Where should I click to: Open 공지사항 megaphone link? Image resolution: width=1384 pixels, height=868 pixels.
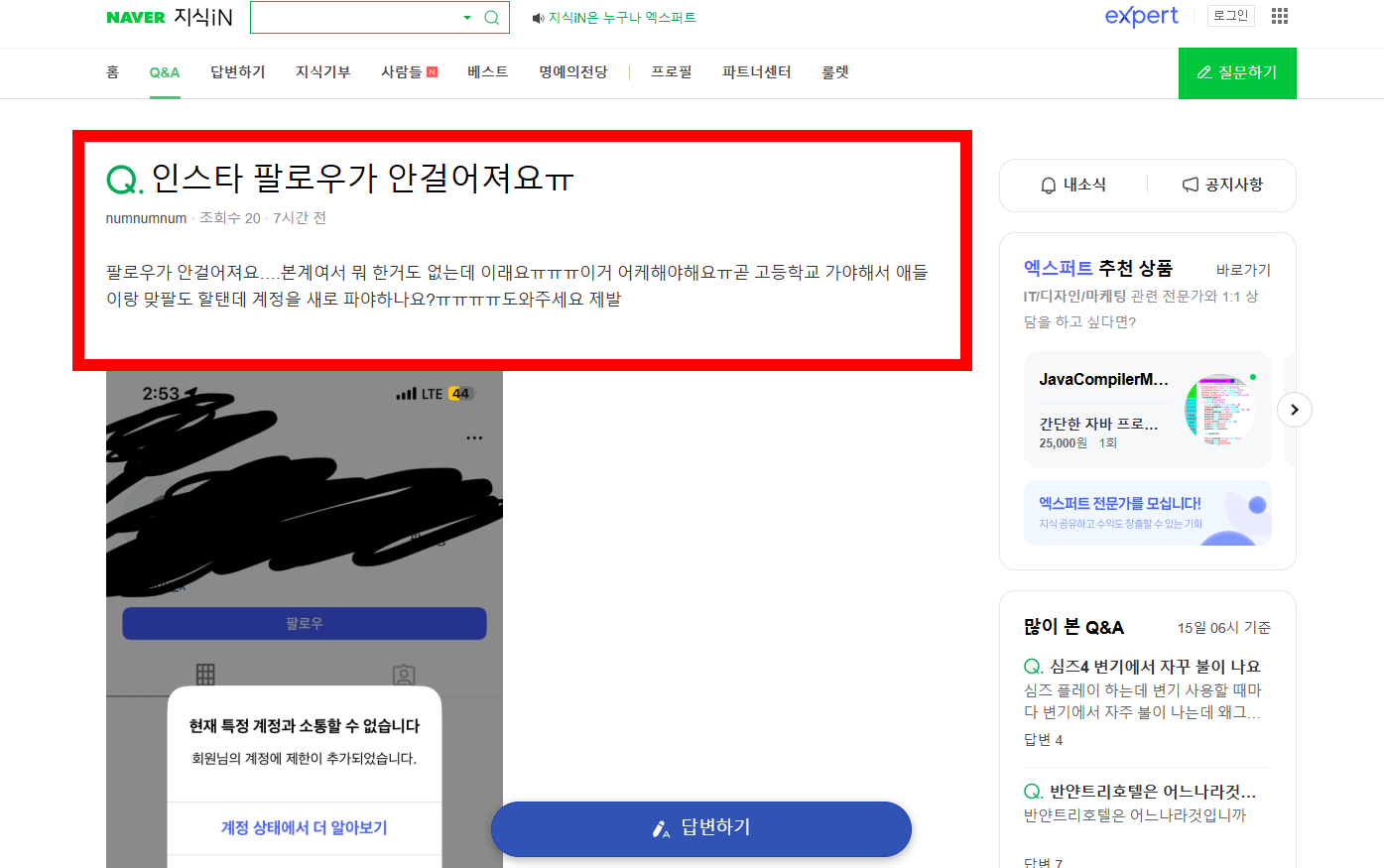tap(1222, 185)
